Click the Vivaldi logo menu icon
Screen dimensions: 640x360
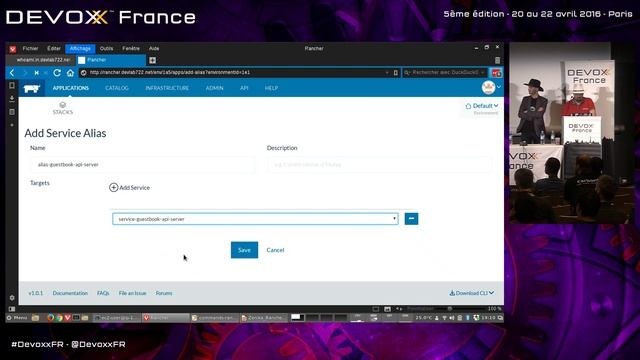click(13, 49)
